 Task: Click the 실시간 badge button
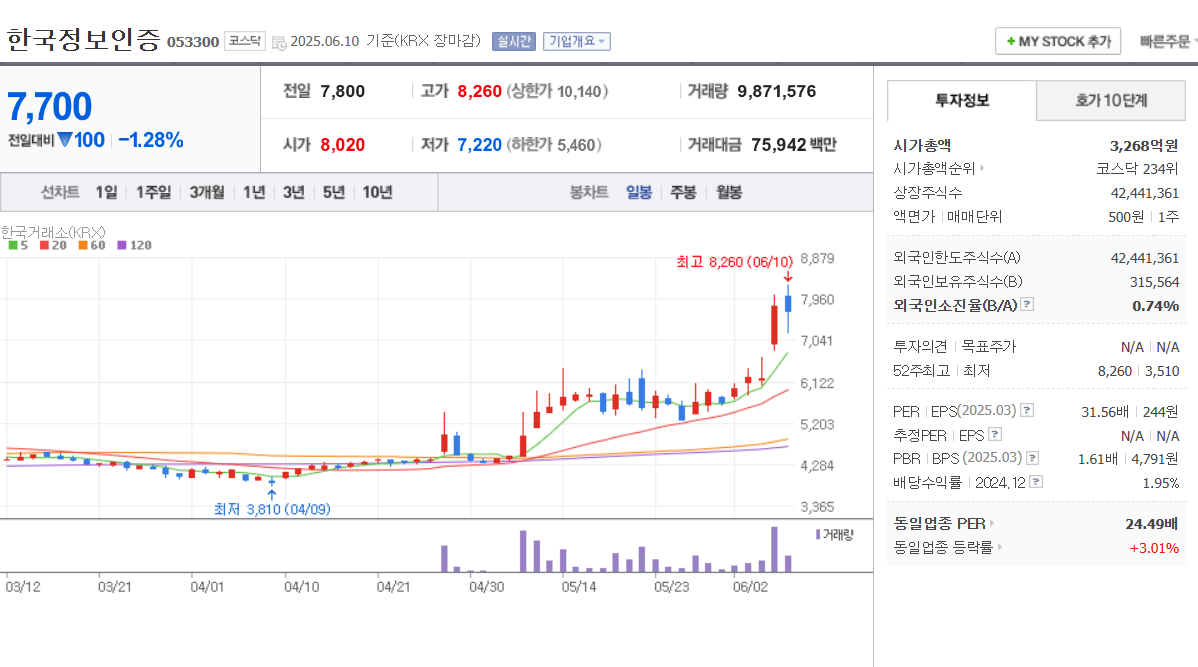click(513, 41)
